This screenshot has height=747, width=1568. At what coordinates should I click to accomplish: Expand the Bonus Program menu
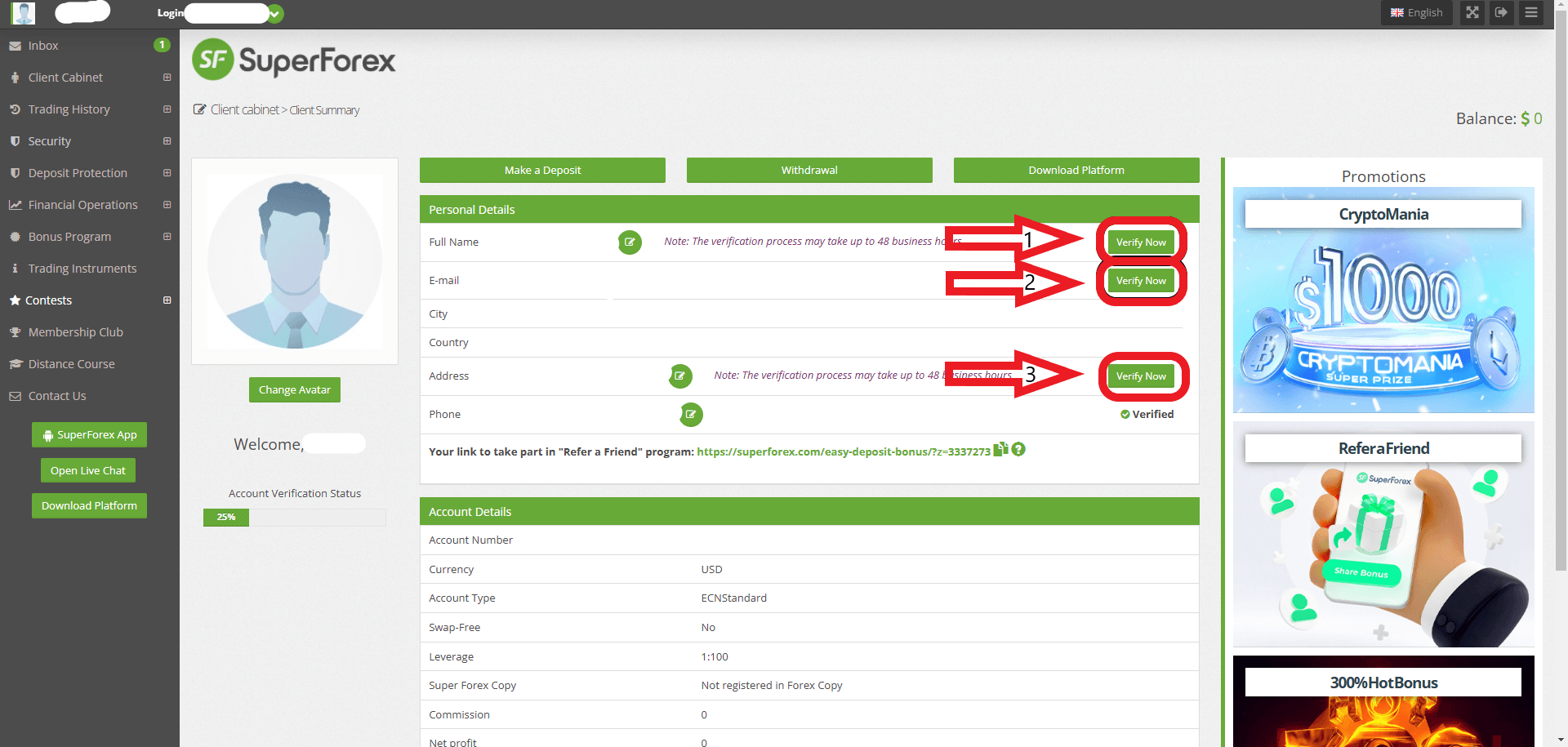point(167,237)
